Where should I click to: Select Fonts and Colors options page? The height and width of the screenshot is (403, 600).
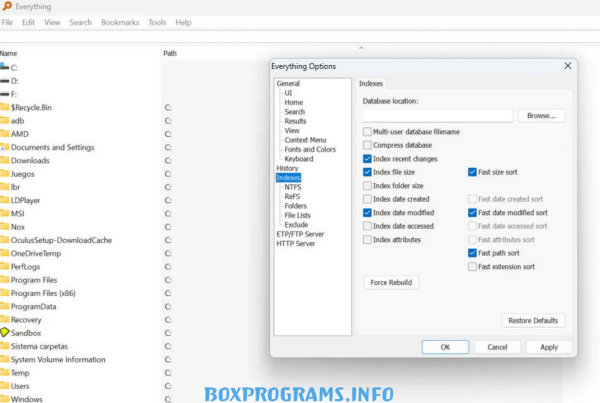click(310, 149)
